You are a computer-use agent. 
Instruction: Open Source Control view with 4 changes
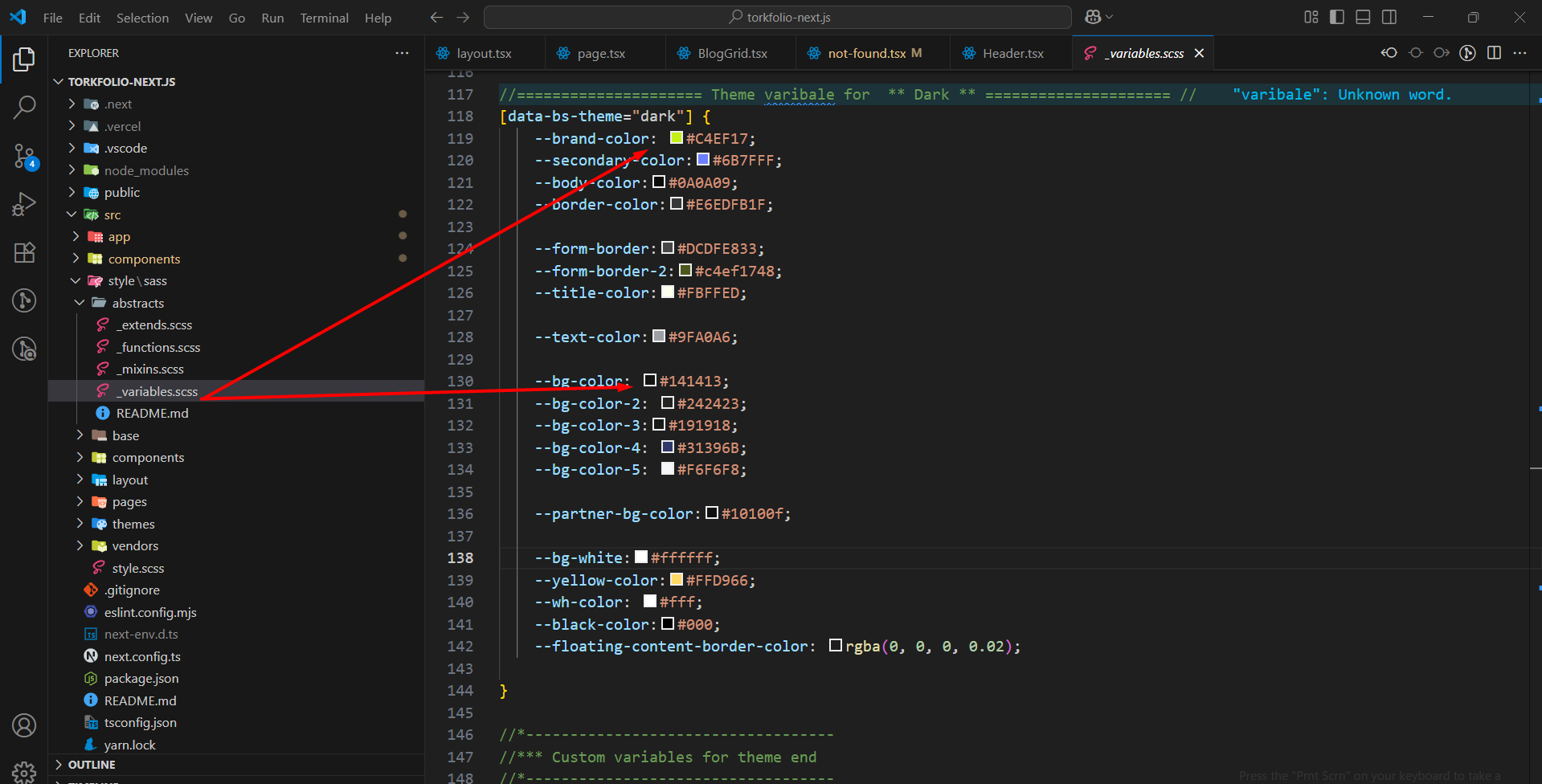click(x=24, y=157)
